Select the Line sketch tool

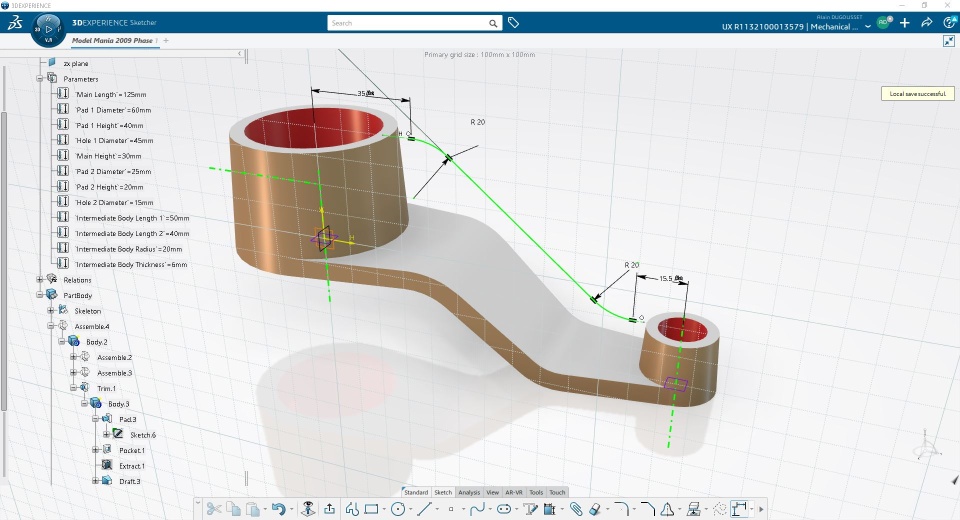[424, 509]
